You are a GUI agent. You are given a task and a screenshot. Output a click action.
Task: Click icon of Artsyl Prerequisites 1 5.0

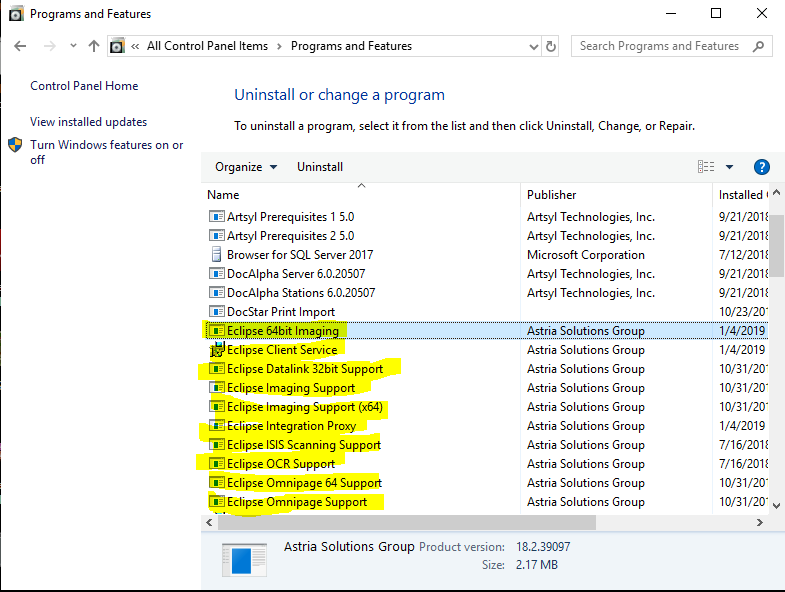(216, 217)
